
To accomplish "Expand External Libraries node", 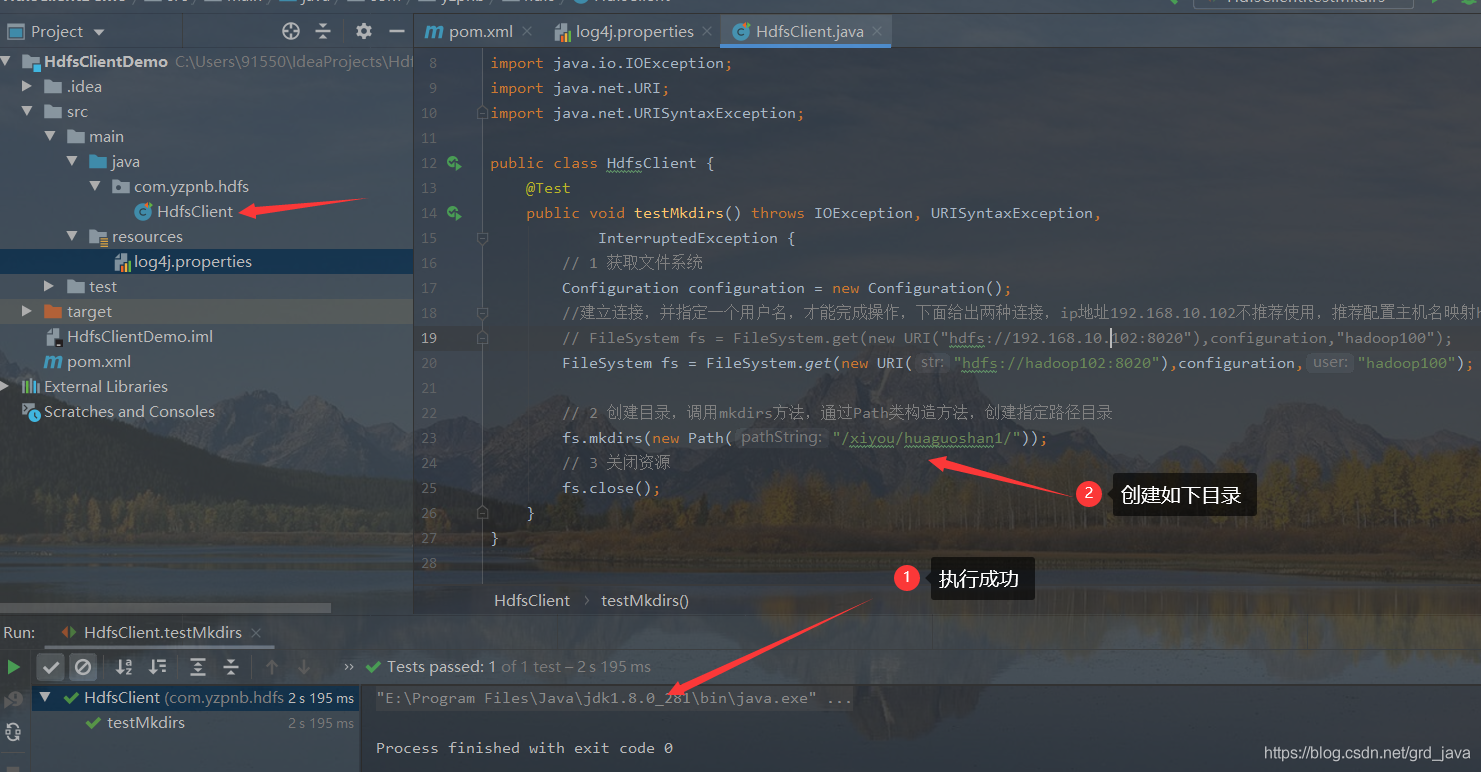I will pyautogui.click(x=6, y=387).
